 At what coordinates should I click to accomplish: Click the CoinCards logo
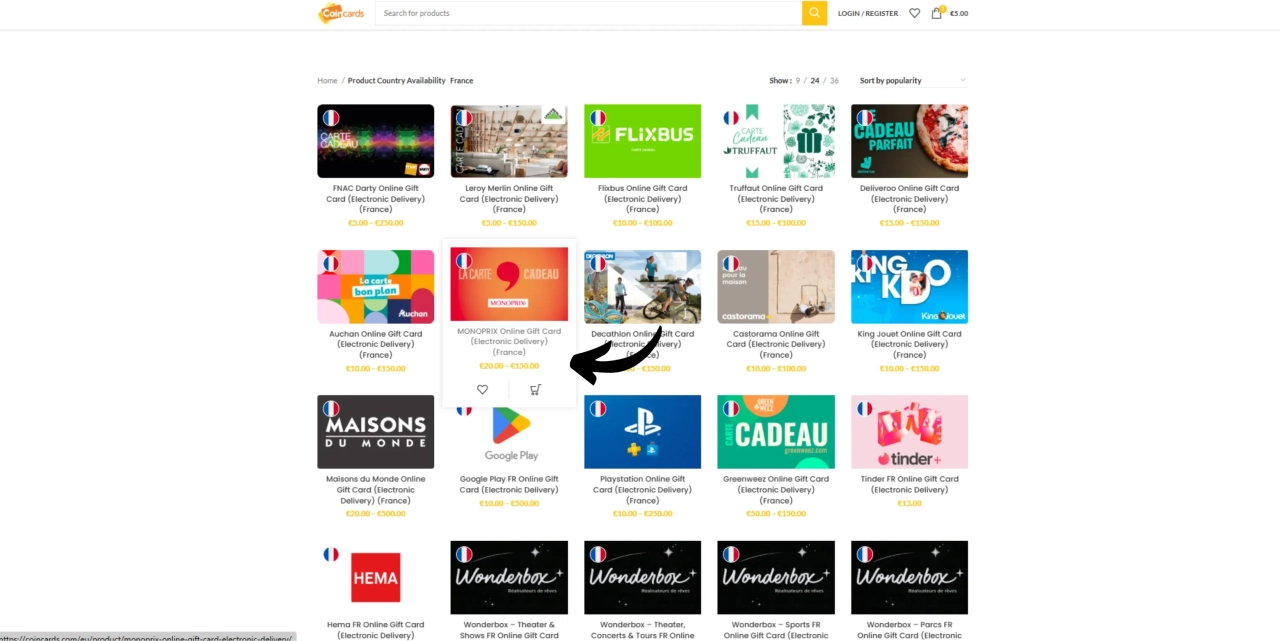[x=341, y=13]
